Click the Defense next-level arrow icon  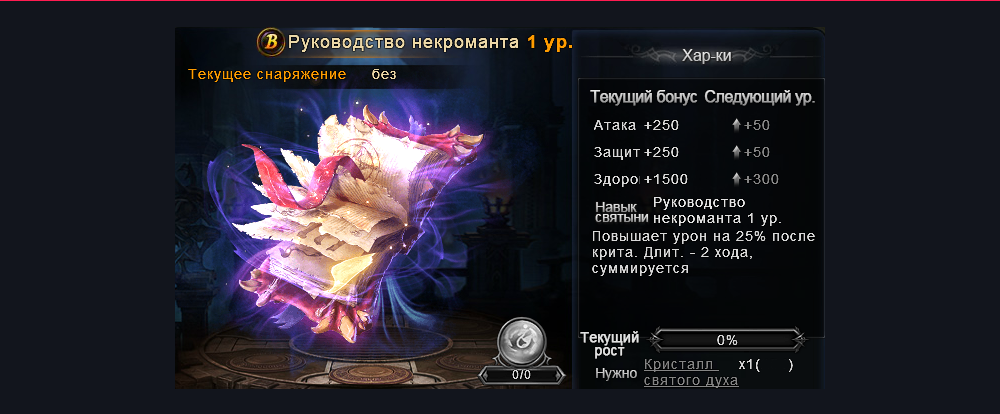coord(736,152)
